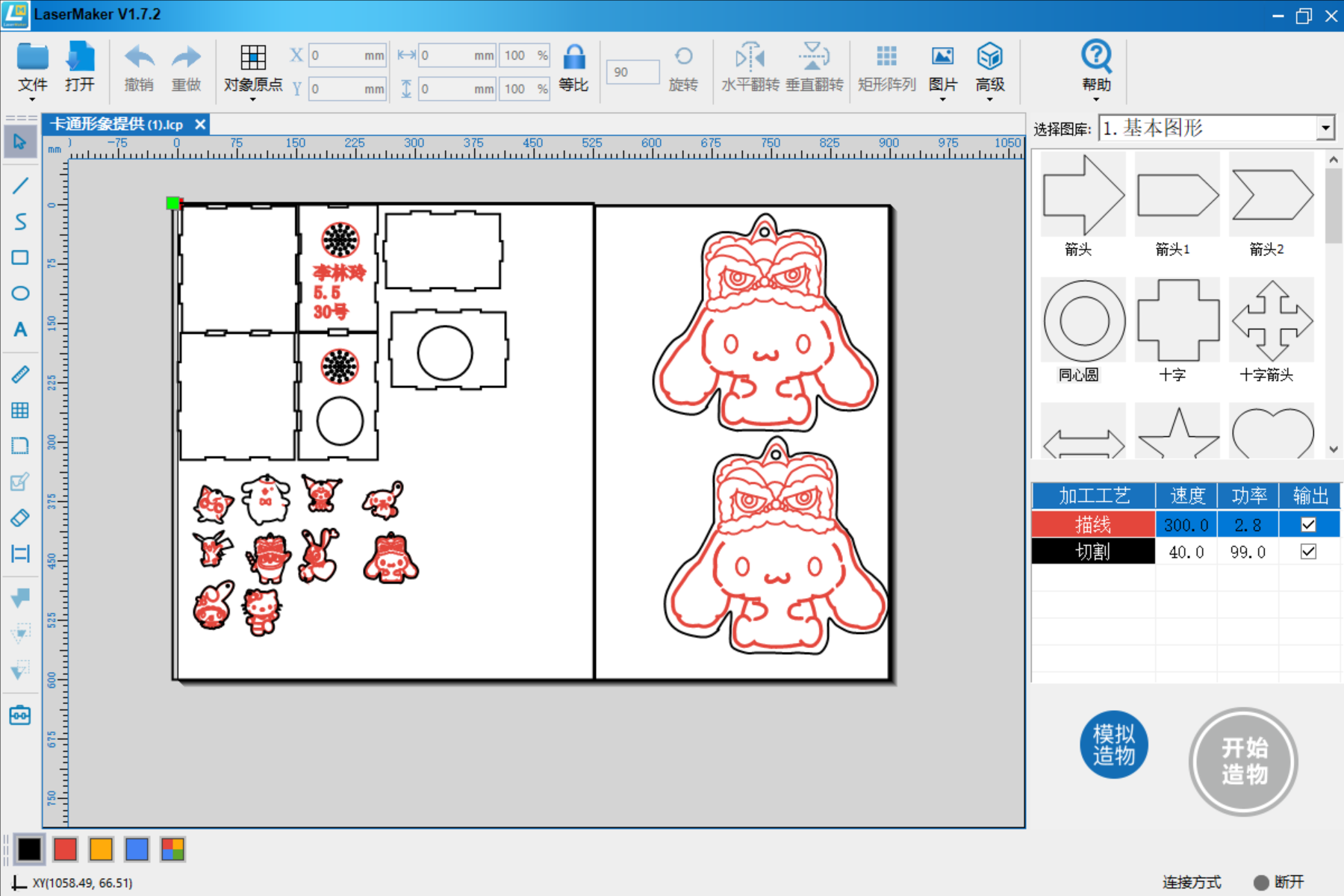Choose the 十字箭头 cross arrow shape
1344x896 pixels.
(1272, 320)
